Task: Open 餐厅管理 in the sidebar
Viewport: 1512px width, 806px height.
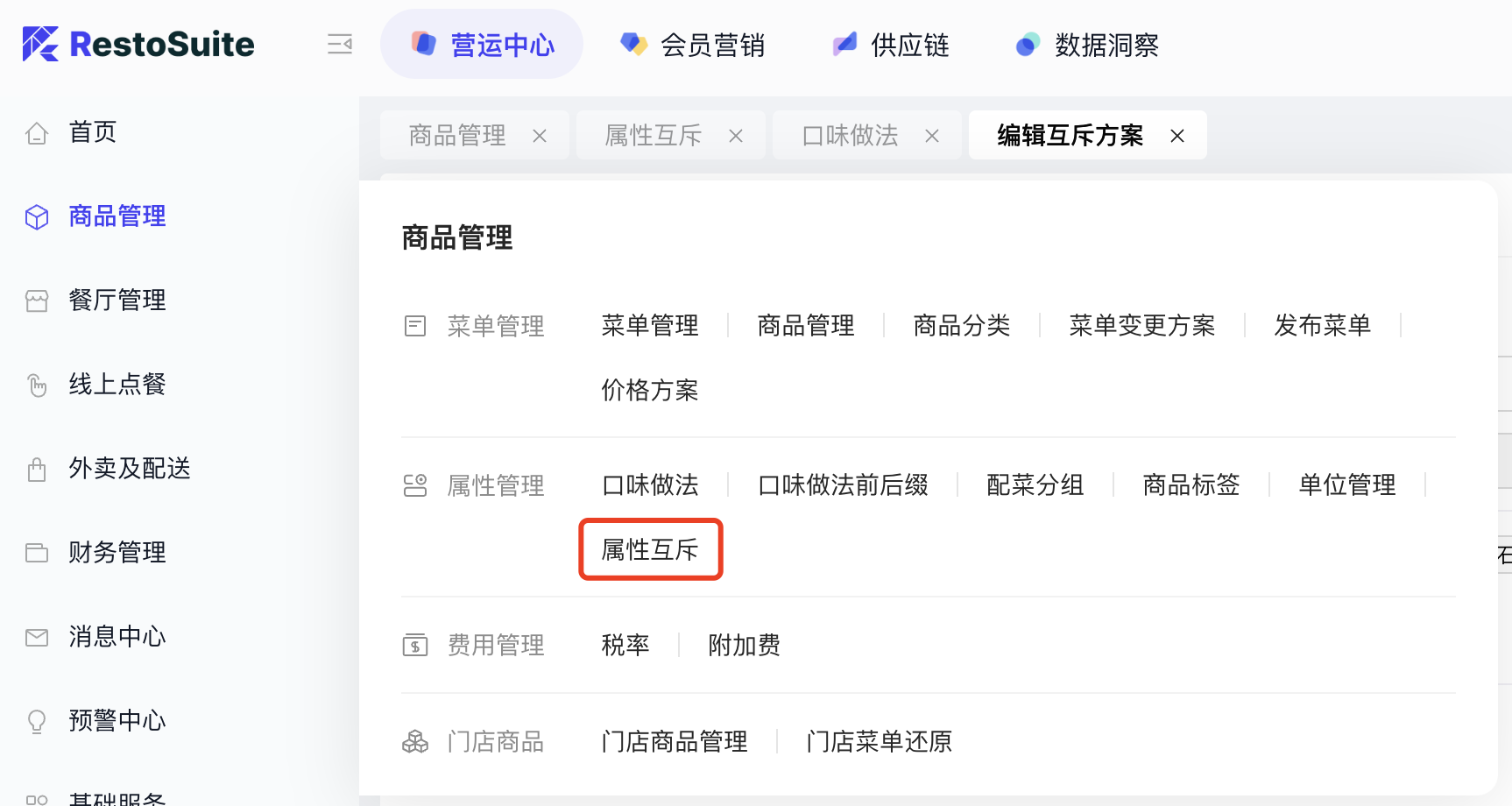Action: pyautogui.click(x=117, y=300)
